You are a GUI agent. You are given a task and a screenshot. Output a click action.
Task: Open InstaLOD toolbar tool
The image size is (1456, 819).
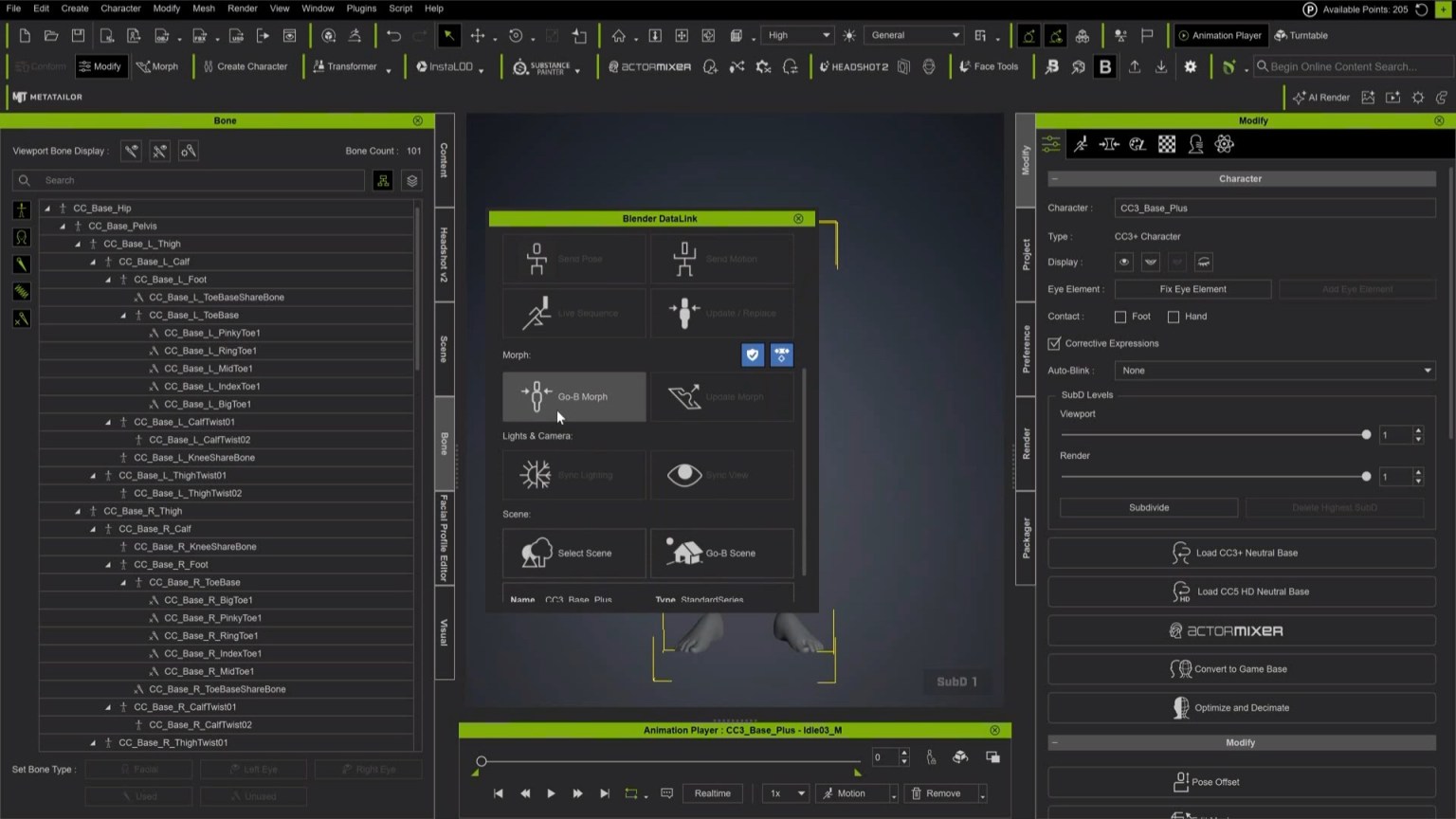tap(448, 66)
